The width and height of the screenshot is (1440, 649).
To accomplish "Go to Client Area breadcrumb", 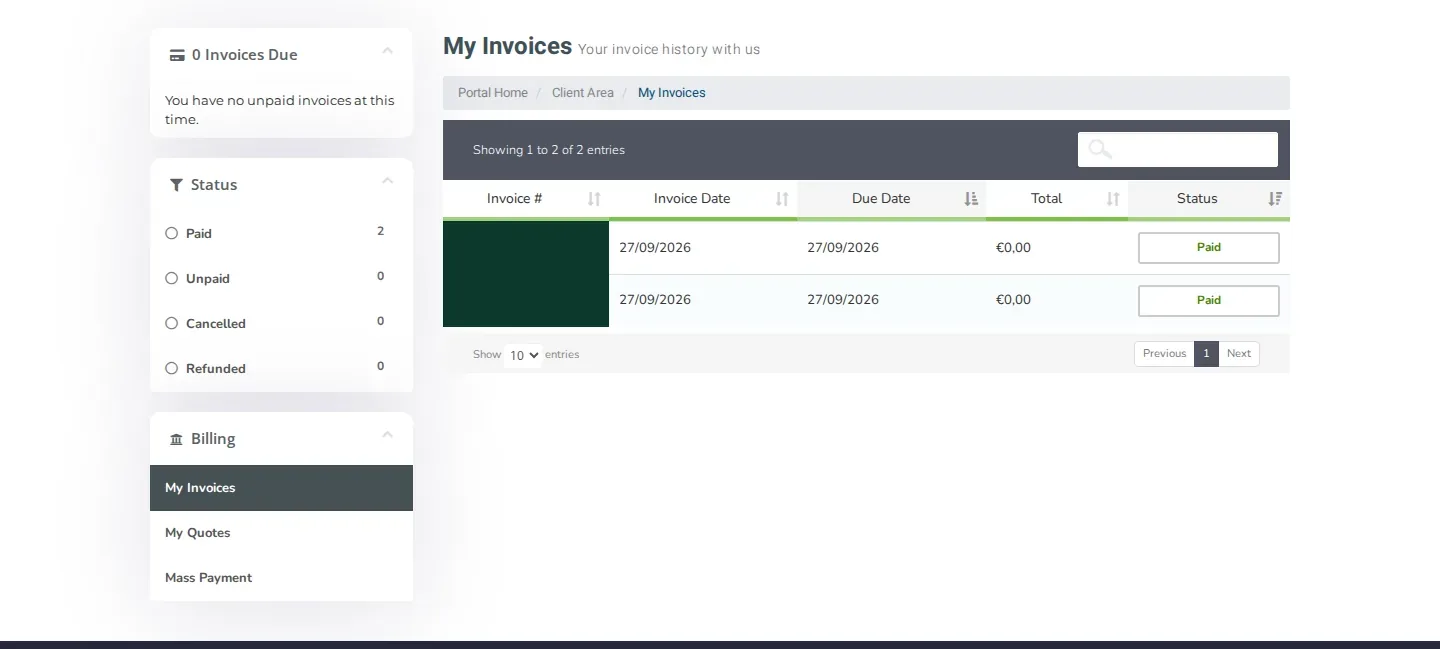I will (x=583, y=93).
